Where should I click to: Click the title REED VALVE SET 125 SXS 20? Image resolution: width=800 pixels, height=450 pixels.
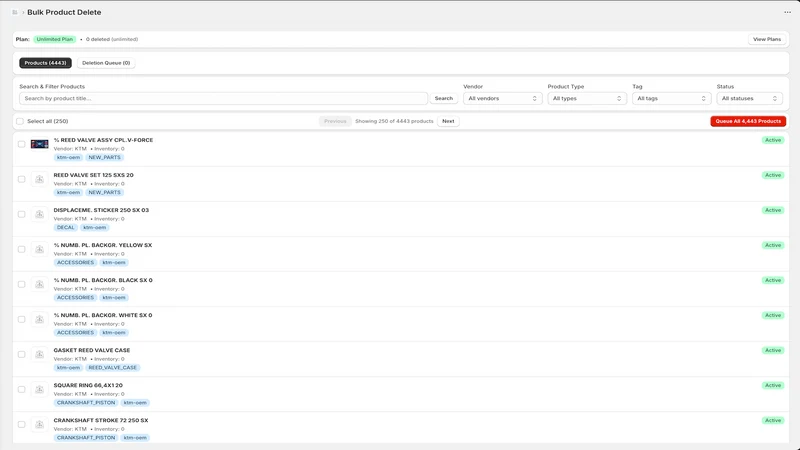tap(93, 175)
